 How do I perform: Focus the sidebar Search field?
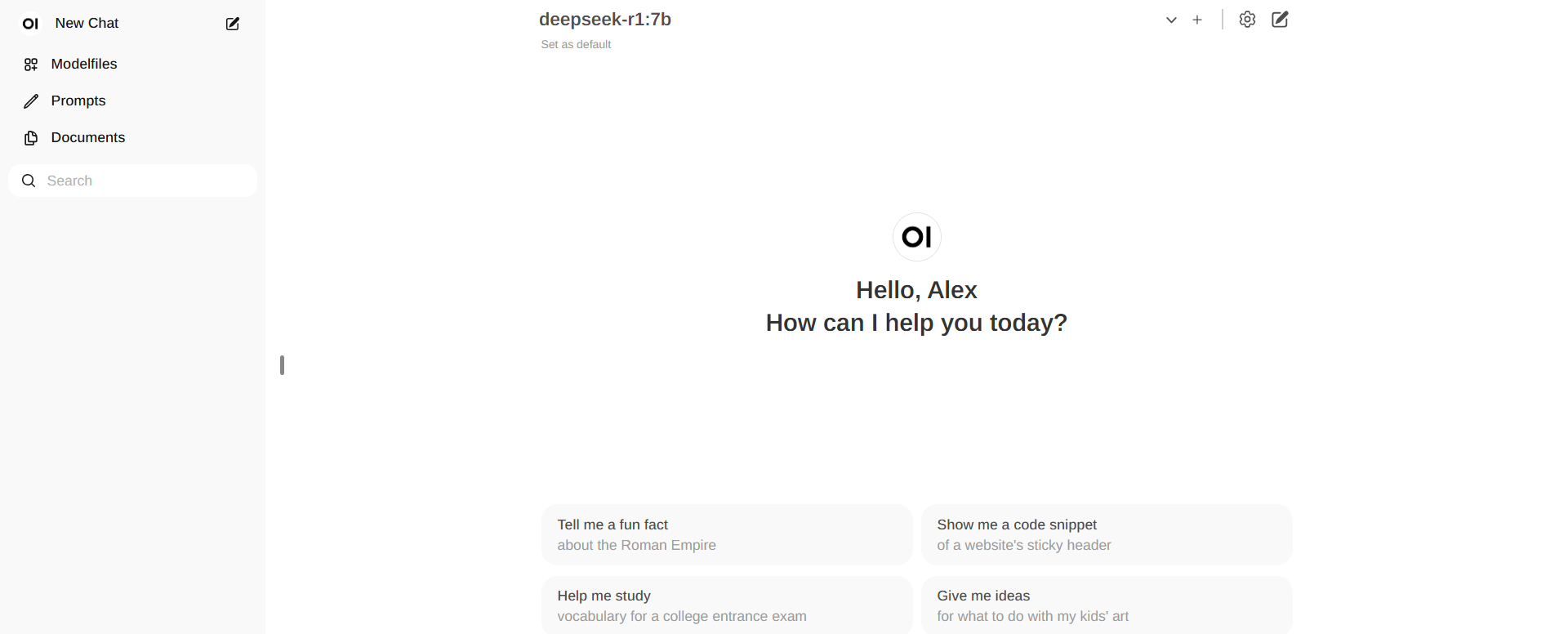tap(132, 181)
